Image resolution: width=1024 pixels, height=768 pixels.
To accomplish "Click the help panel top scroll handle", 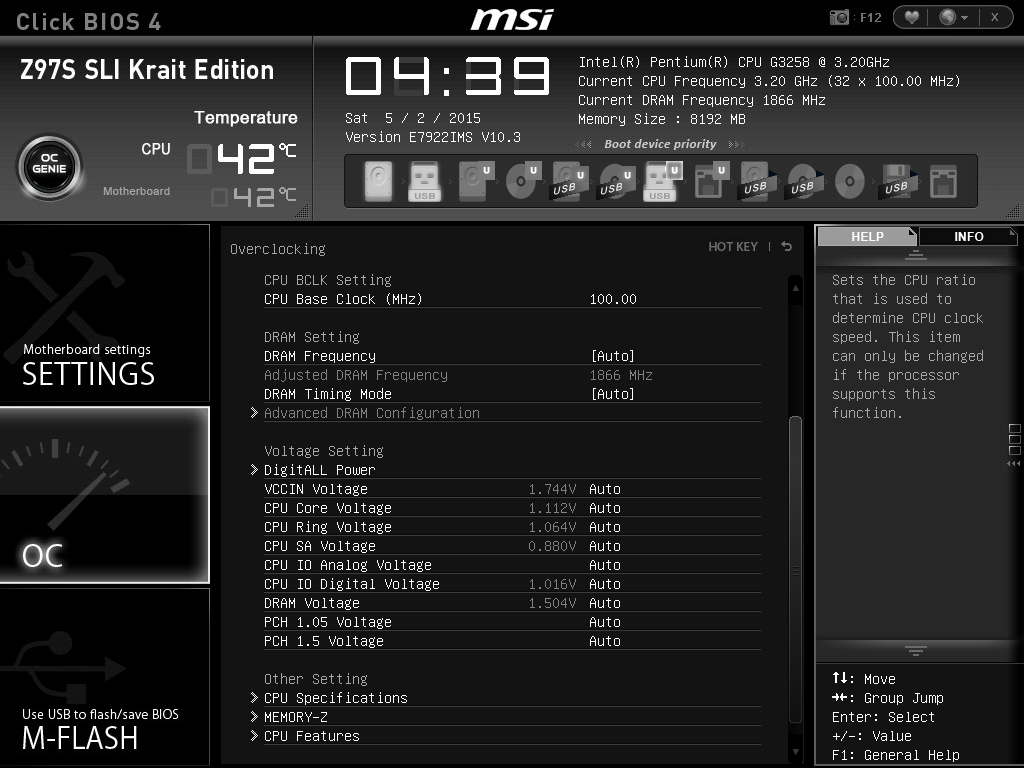I will (x=916, y=255).
